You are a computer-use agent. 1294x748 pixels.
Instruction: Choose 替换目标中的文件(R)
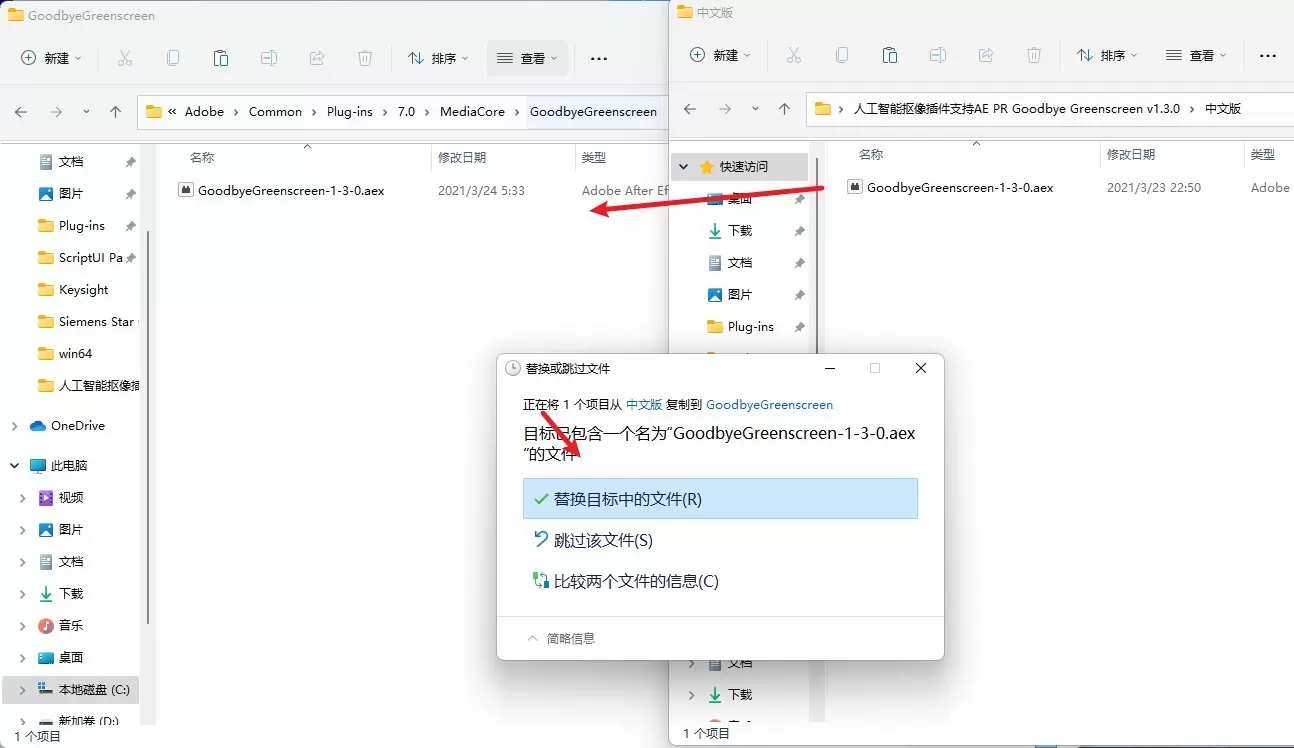[720, 498]
